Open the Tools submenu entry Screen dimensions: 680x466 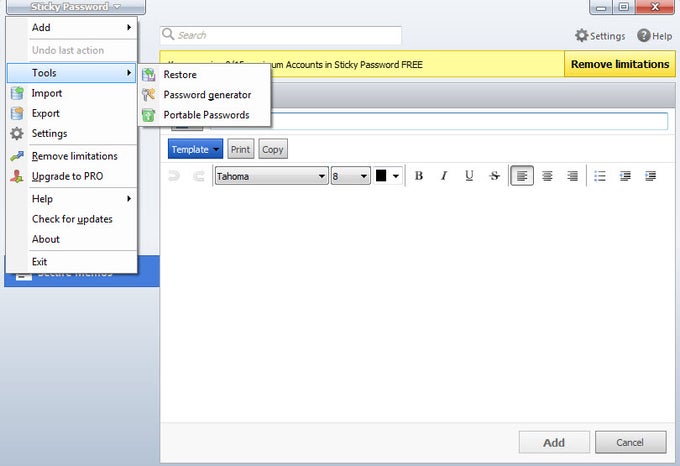[x=72, y=73]
